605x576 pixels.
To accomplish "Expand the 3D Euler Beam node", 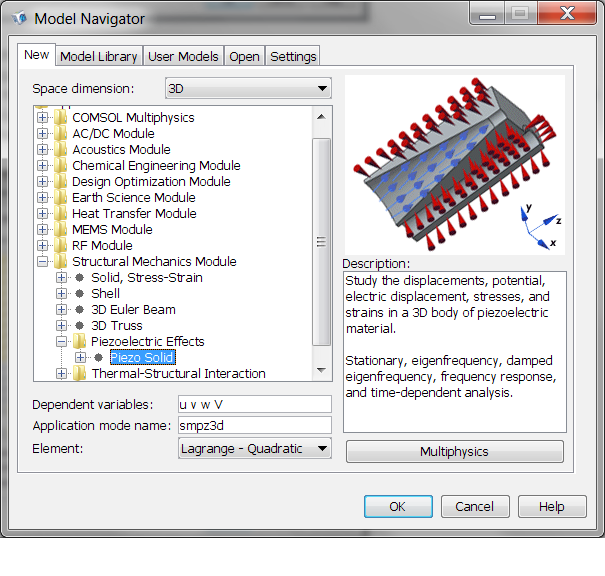I will tap(61, 309).
